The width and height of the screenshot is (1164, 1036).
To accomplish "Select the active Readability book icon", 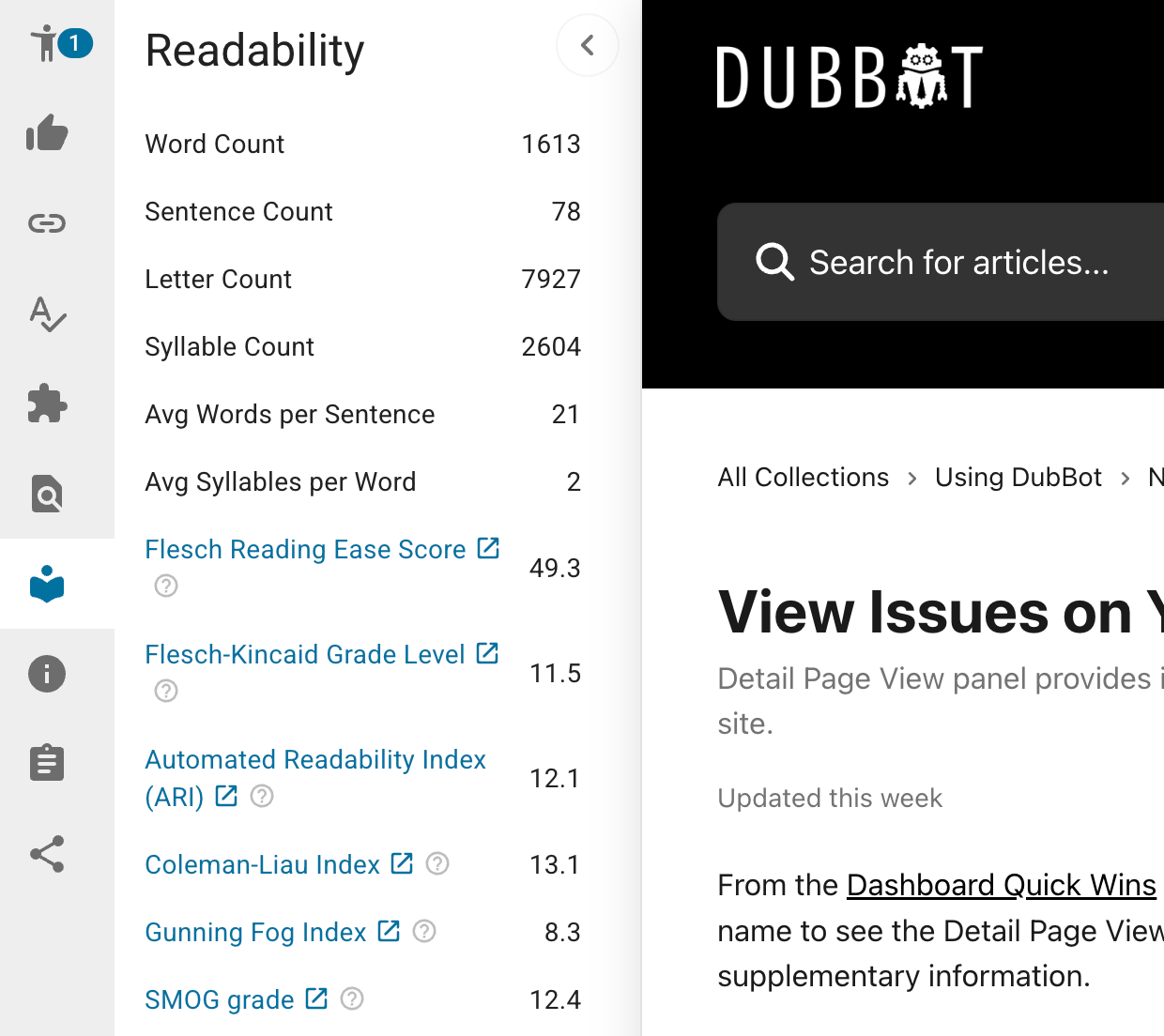I will 47,584.
